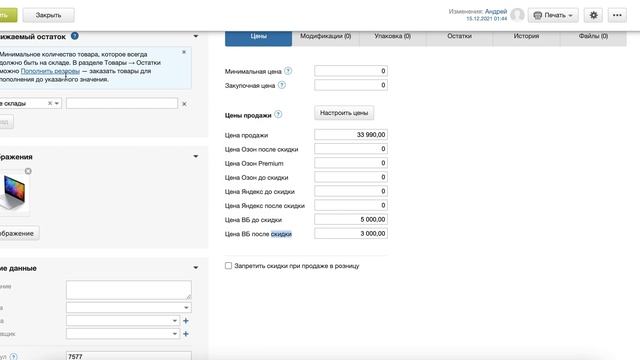Open the склады dropdown arrow
The image size is (640, 360).
(57, 103)
